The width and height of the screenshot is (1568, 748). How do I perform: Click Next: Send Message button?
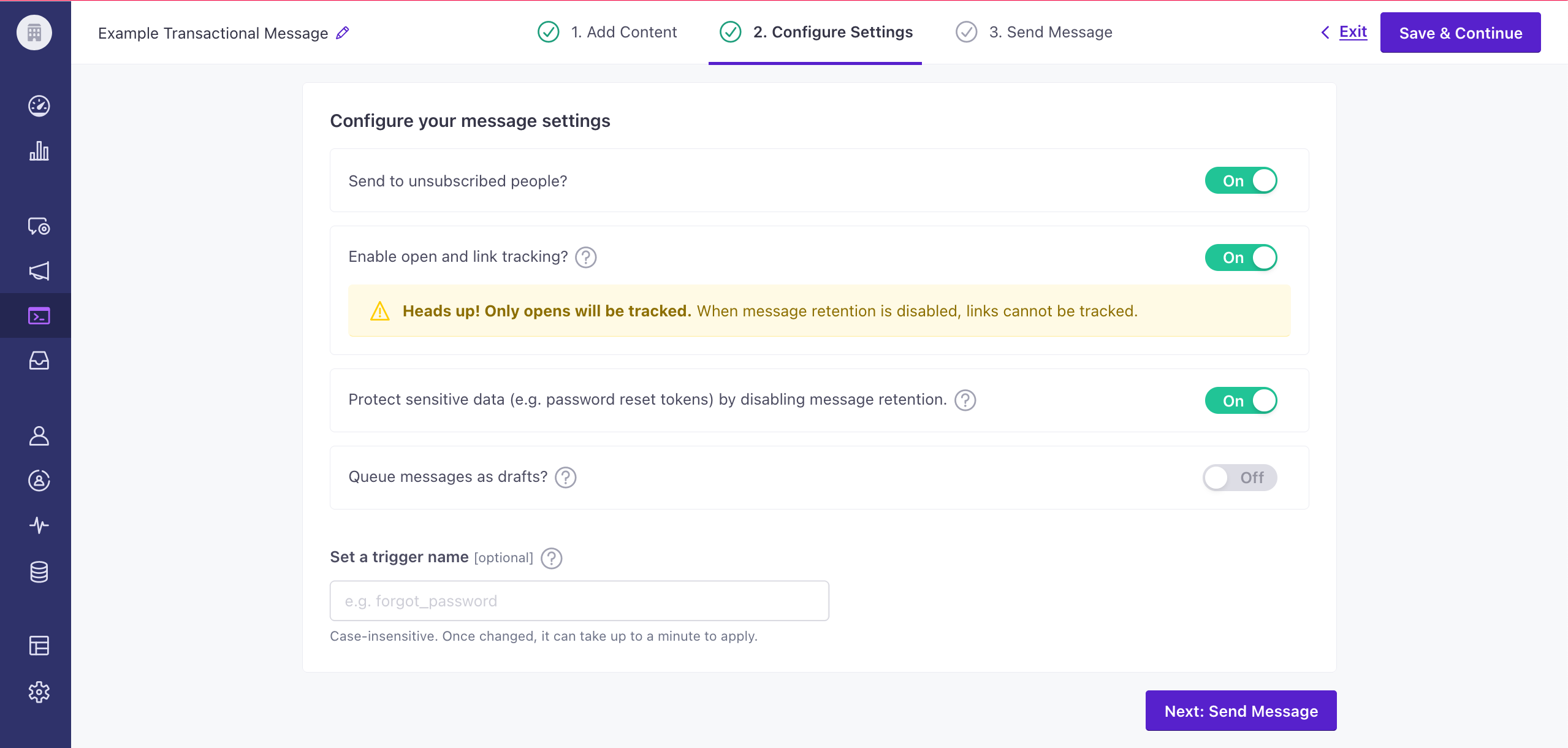point(1241,711)
